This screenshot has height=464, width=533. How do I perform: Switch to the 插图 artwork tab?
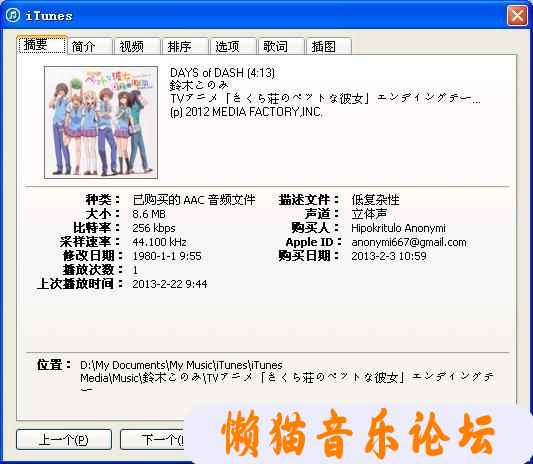[x=329, y=46]
